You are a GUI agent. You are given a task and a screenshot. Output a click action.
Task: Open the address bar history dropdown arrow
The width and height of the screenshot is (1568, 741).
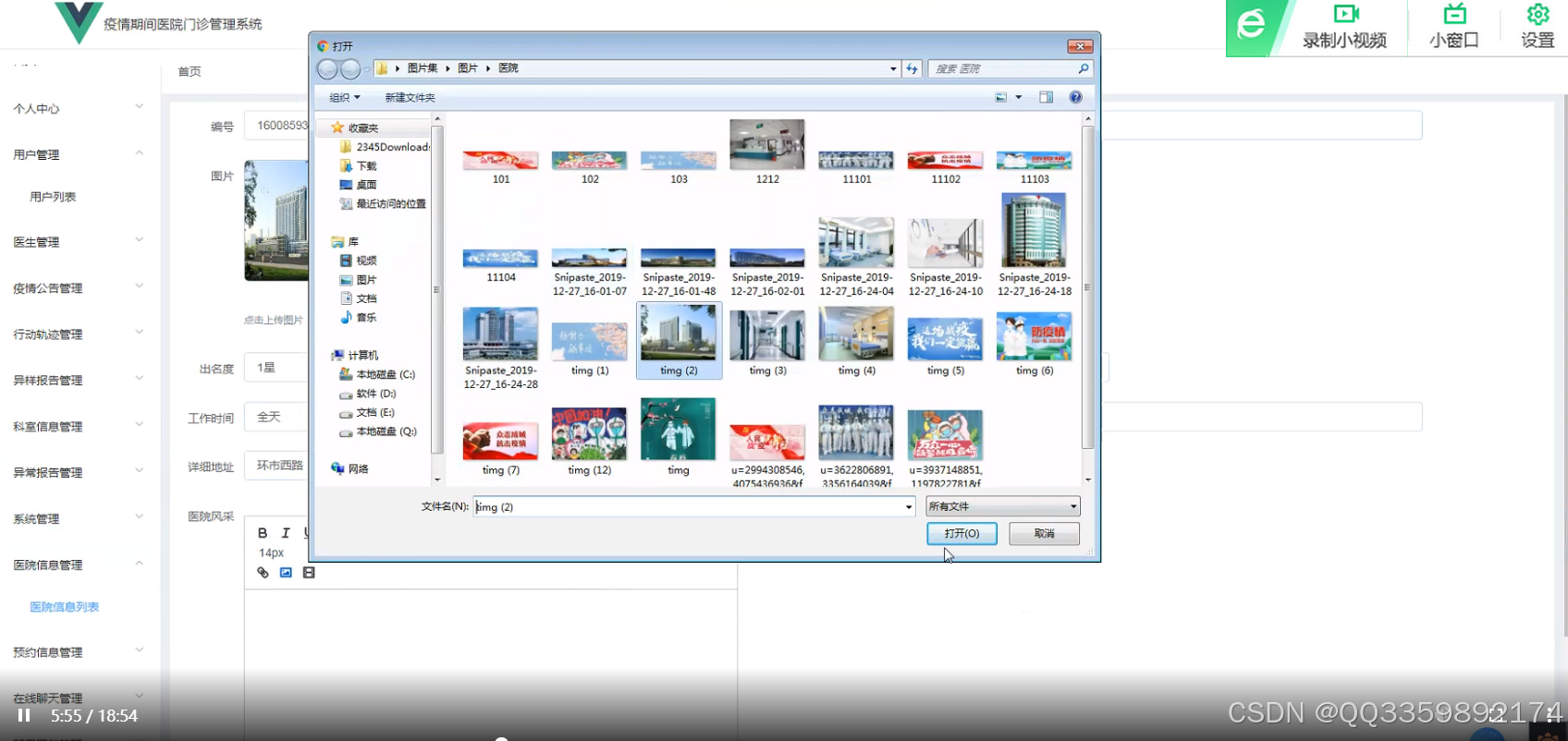[x=893, y=68]
